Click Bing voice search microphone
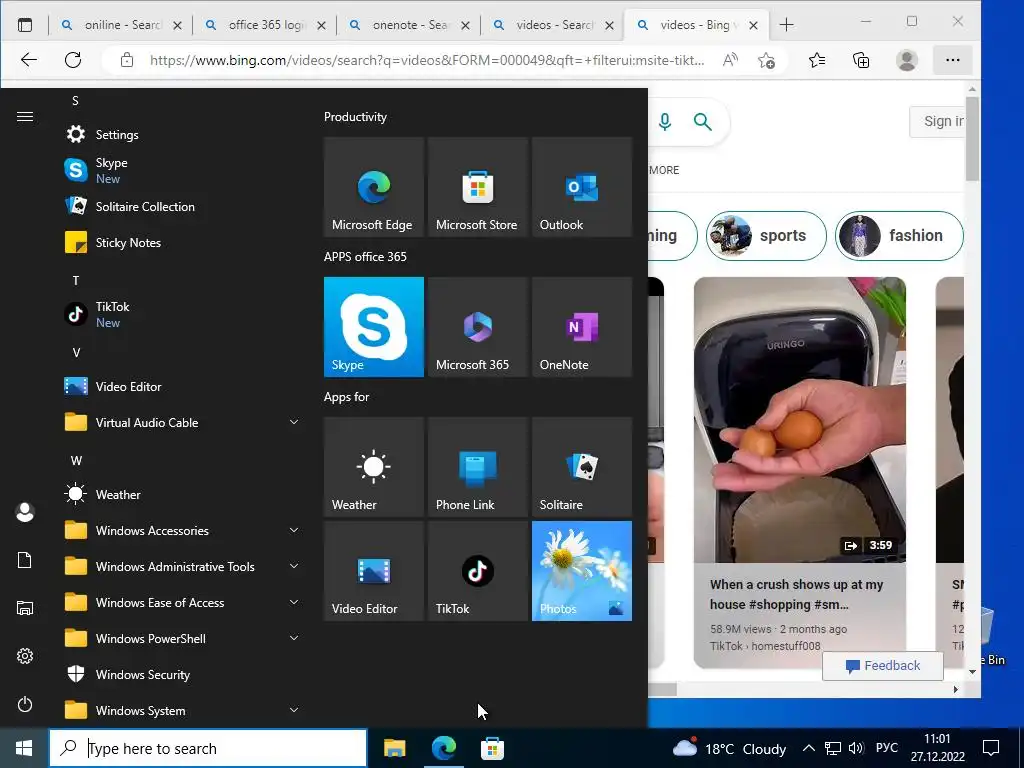This screenshot has height=768, width=1024. (x=665, y=121)
